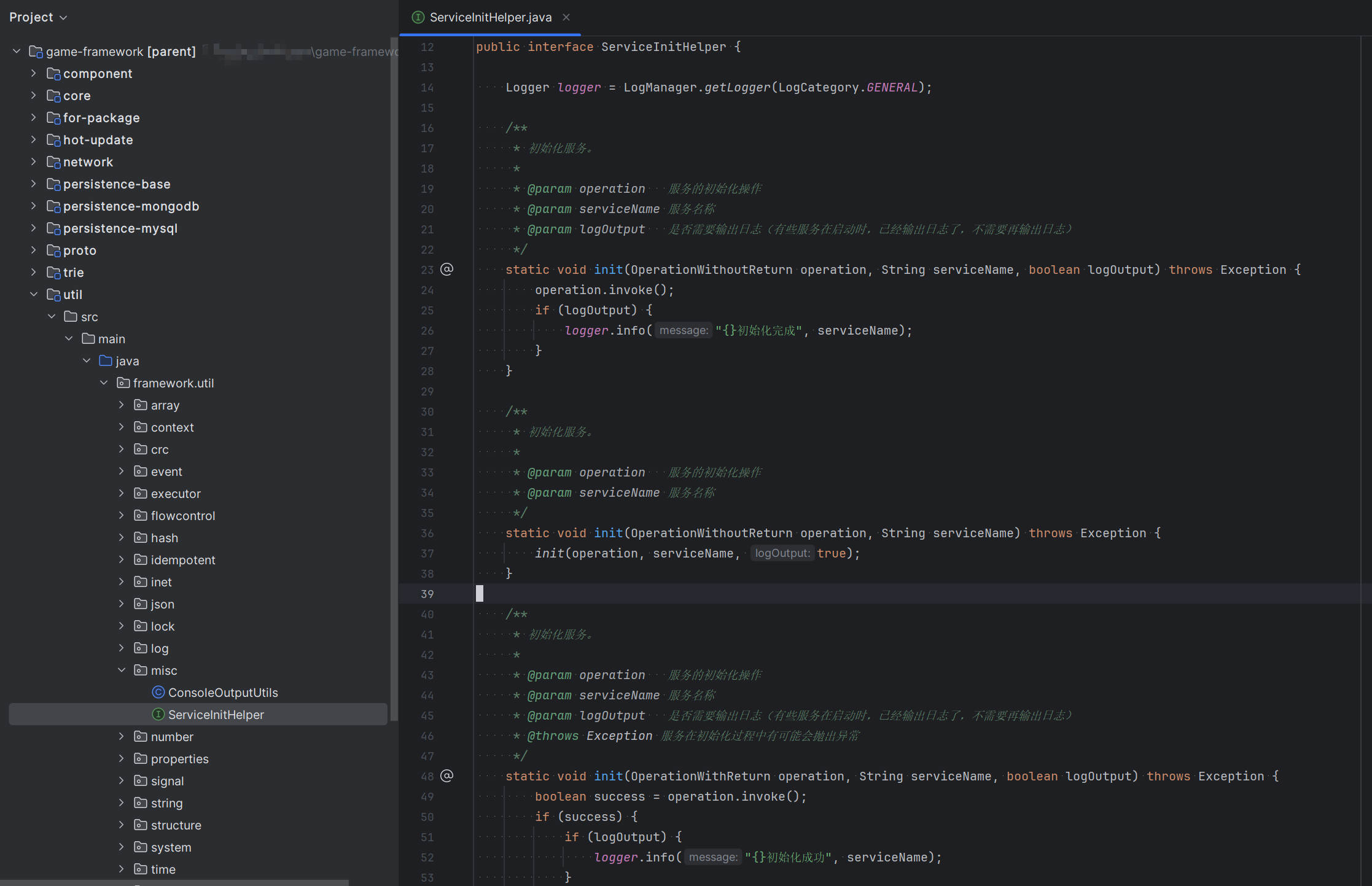
Task: Click line number 39 in the gutter
Action: click(x=427, y=594)
